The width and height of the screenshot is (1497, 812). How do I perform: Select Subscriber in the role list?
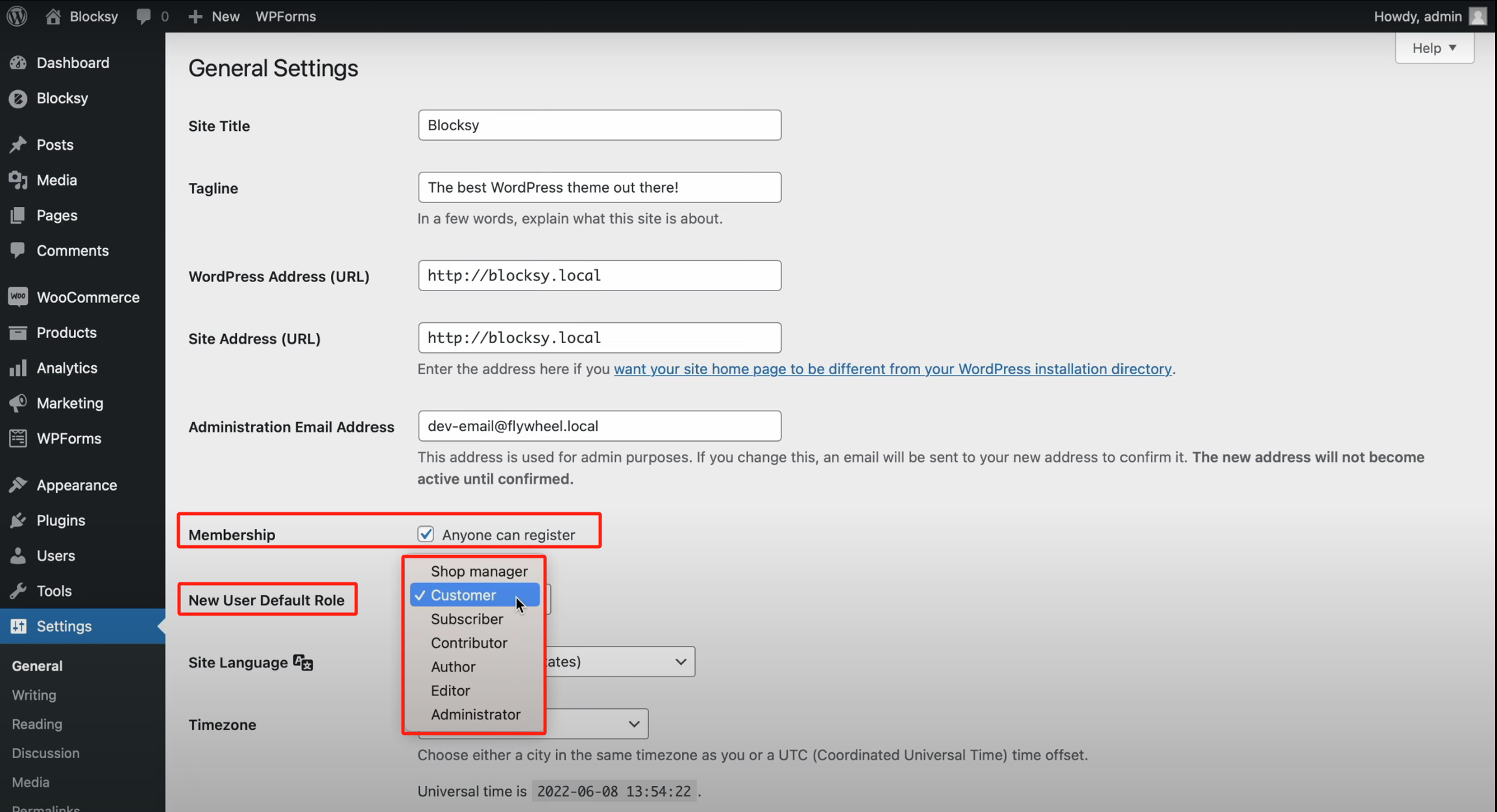pyautogui.click(x=467, y=619)
